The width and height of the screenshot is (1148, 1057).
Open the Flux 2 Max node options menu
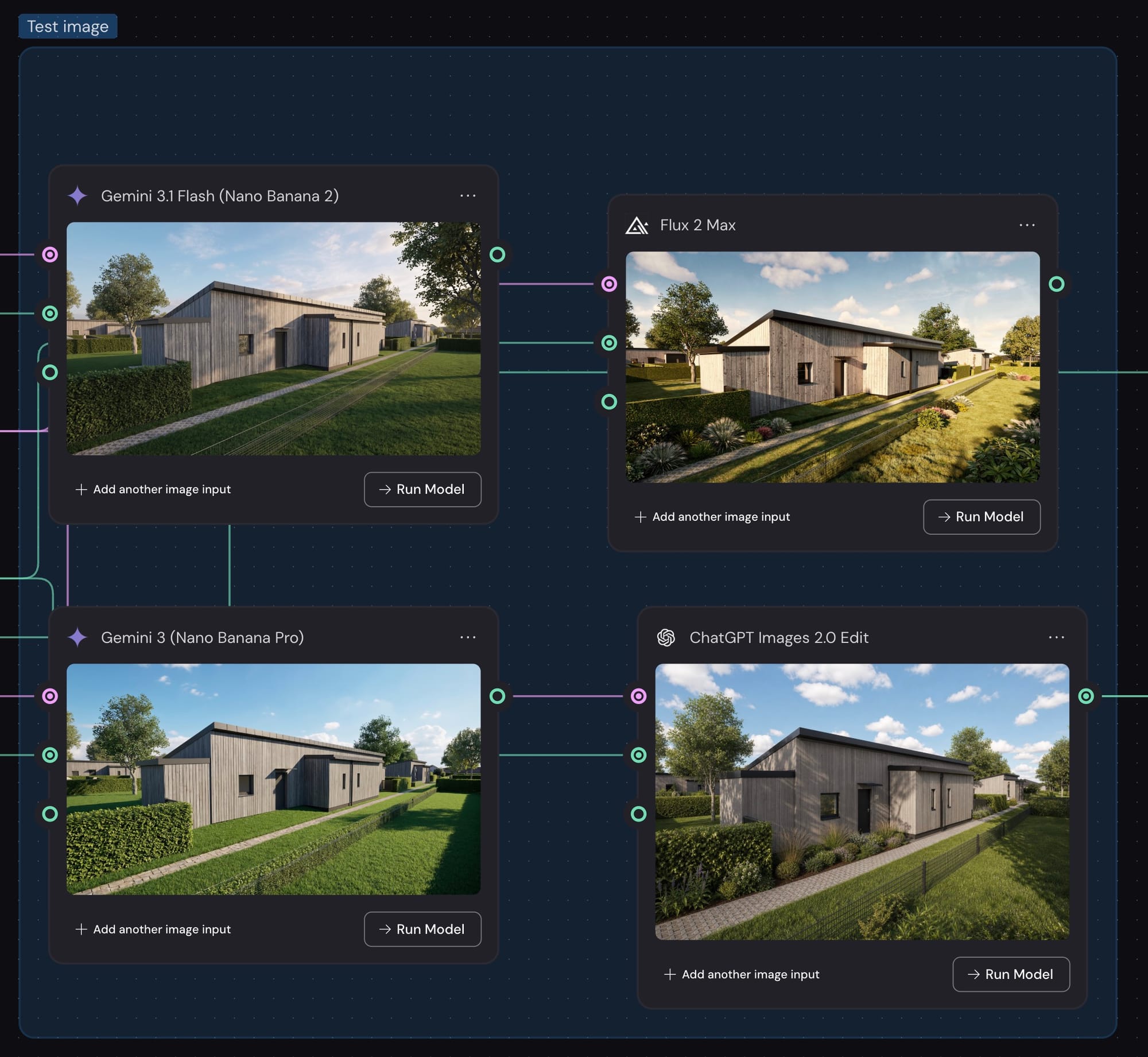[x=1027, y=225]
